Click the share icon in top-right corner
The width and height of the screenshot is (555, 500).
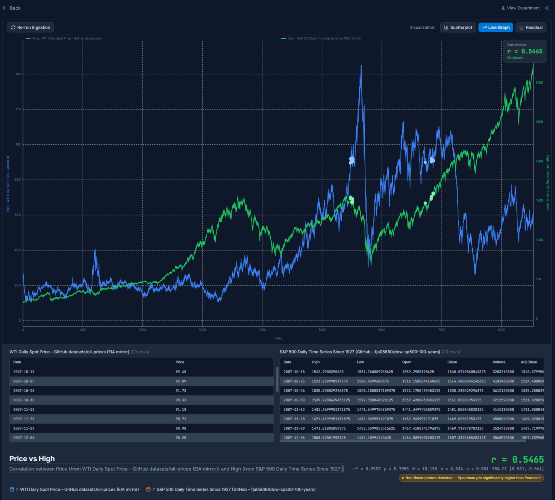click(x=547, y=8)
